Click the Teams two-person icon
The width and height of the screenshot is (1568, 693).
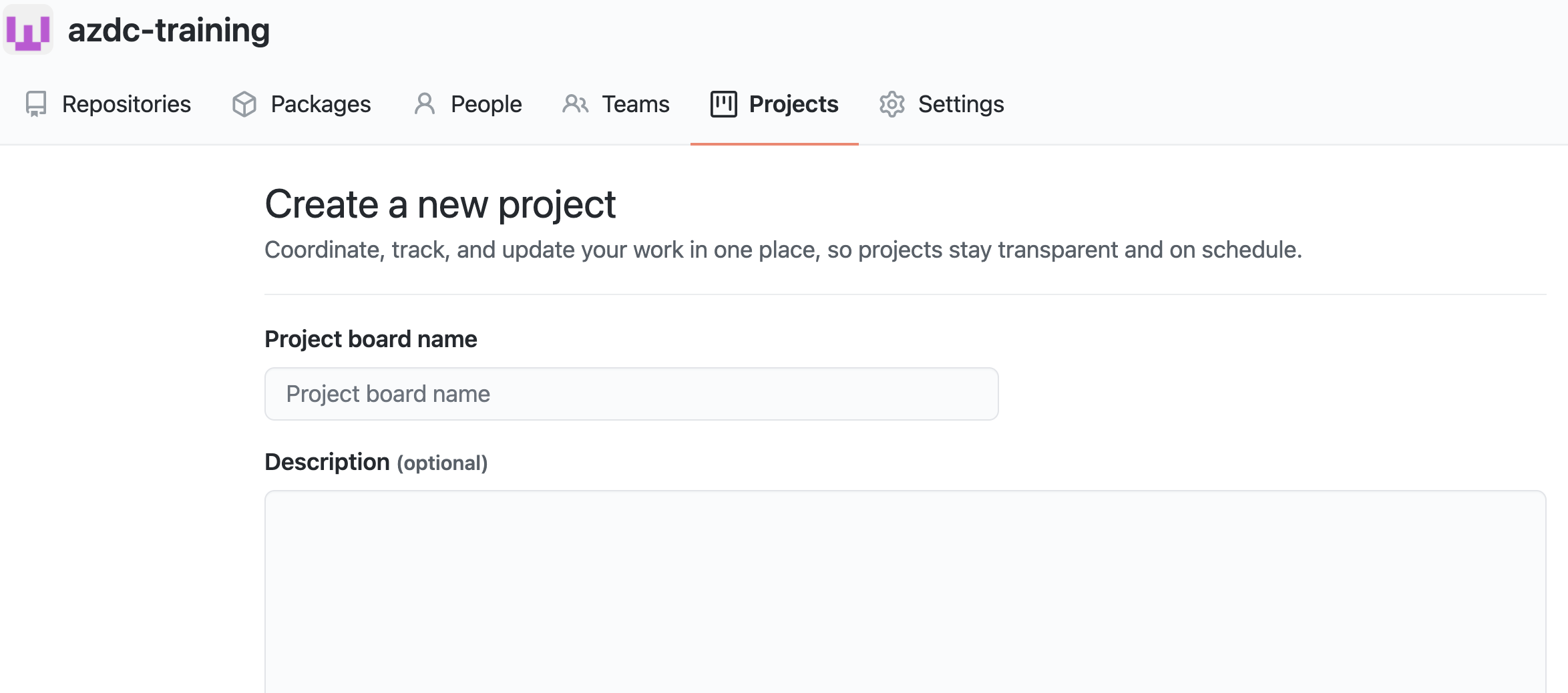tap(574, 104)
